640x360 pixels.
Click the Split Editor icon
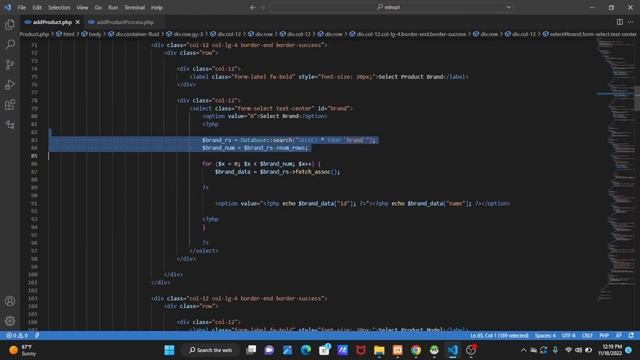620,22
